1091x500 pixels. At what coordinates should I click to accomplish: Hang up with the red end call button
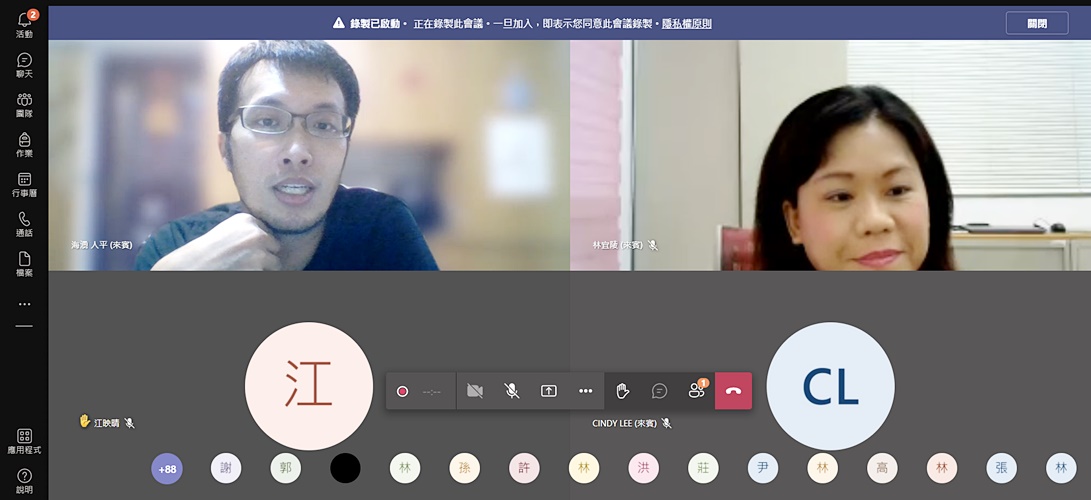[x=733, y=391]
